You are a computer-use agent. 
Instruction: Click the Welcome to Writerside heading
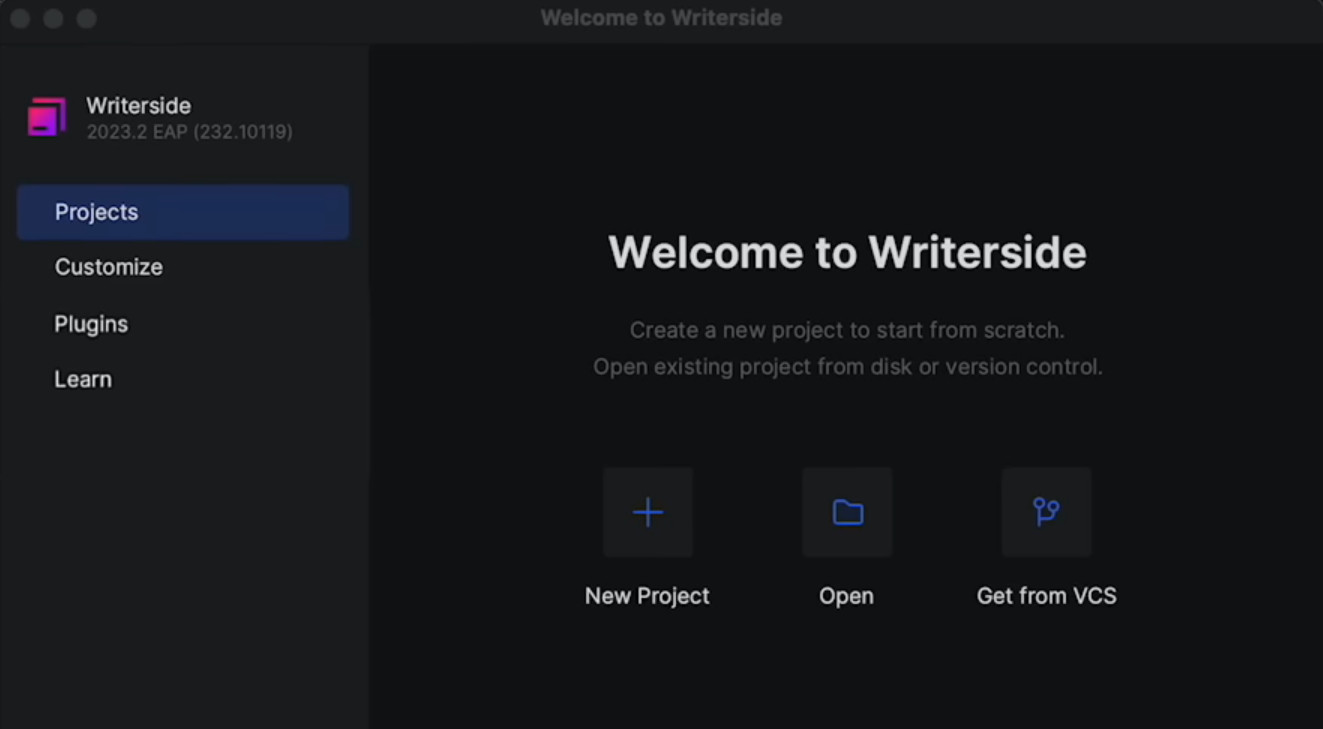coord(848,252)
